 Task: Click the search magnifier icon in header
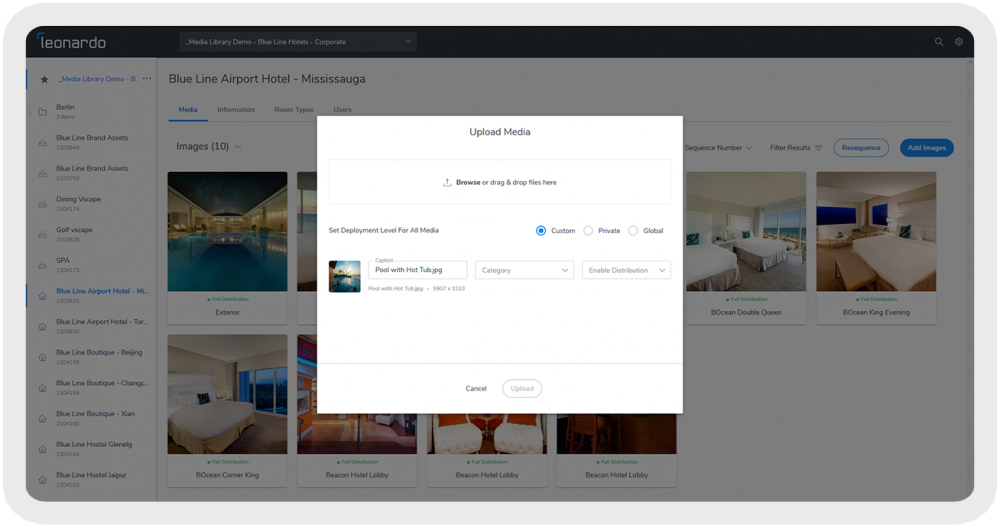(939, 41)
